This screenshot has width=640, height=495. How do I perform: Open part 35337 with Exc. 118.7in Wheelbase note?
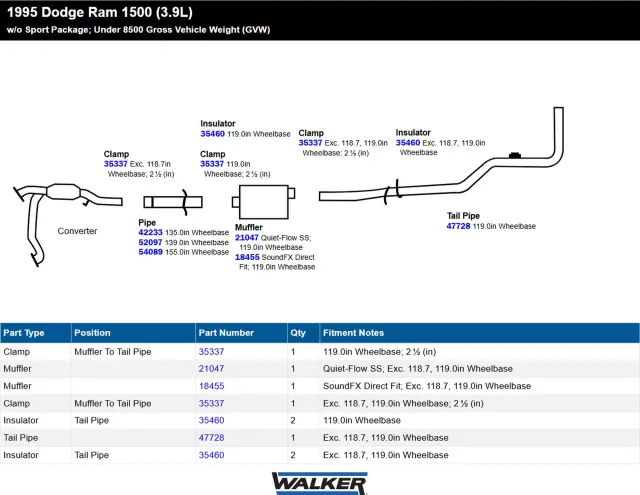coord(116,164)
